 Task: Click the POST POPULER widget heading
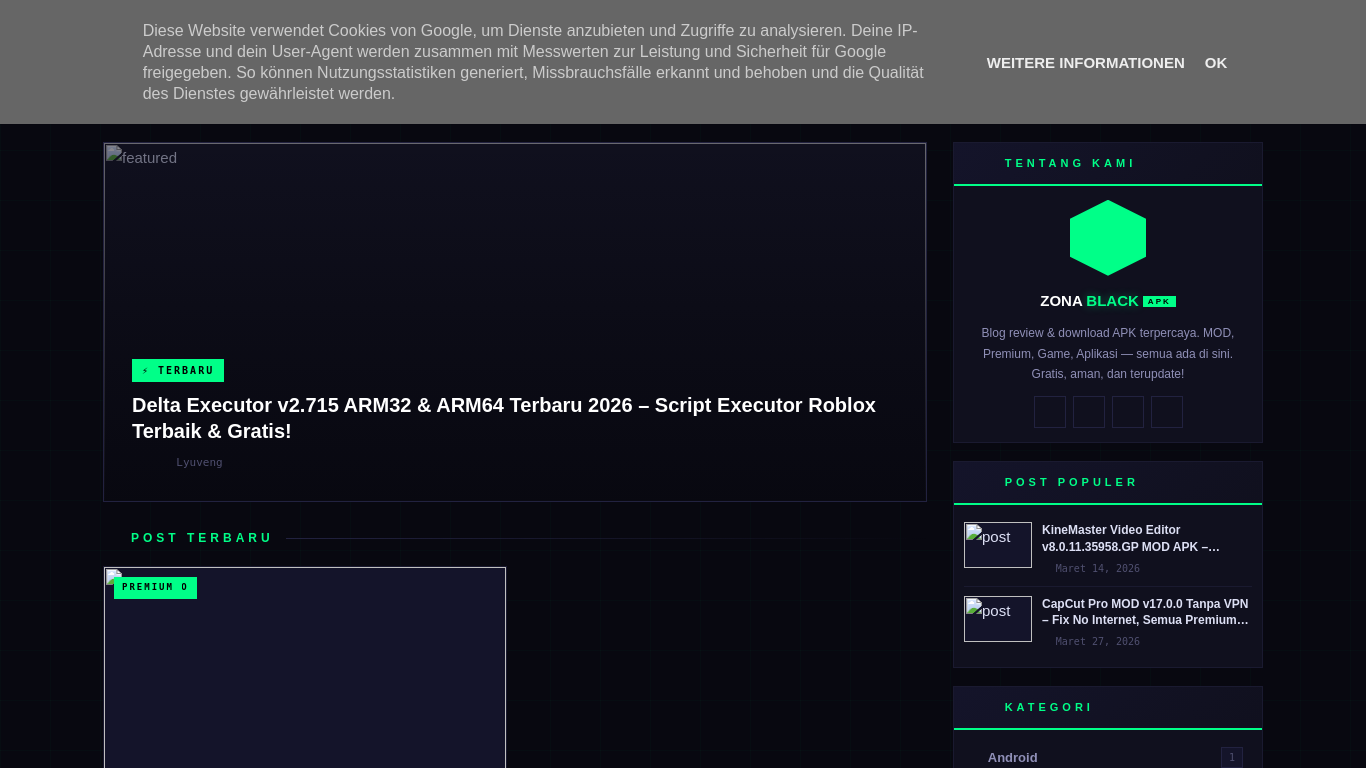(1071, 482)
